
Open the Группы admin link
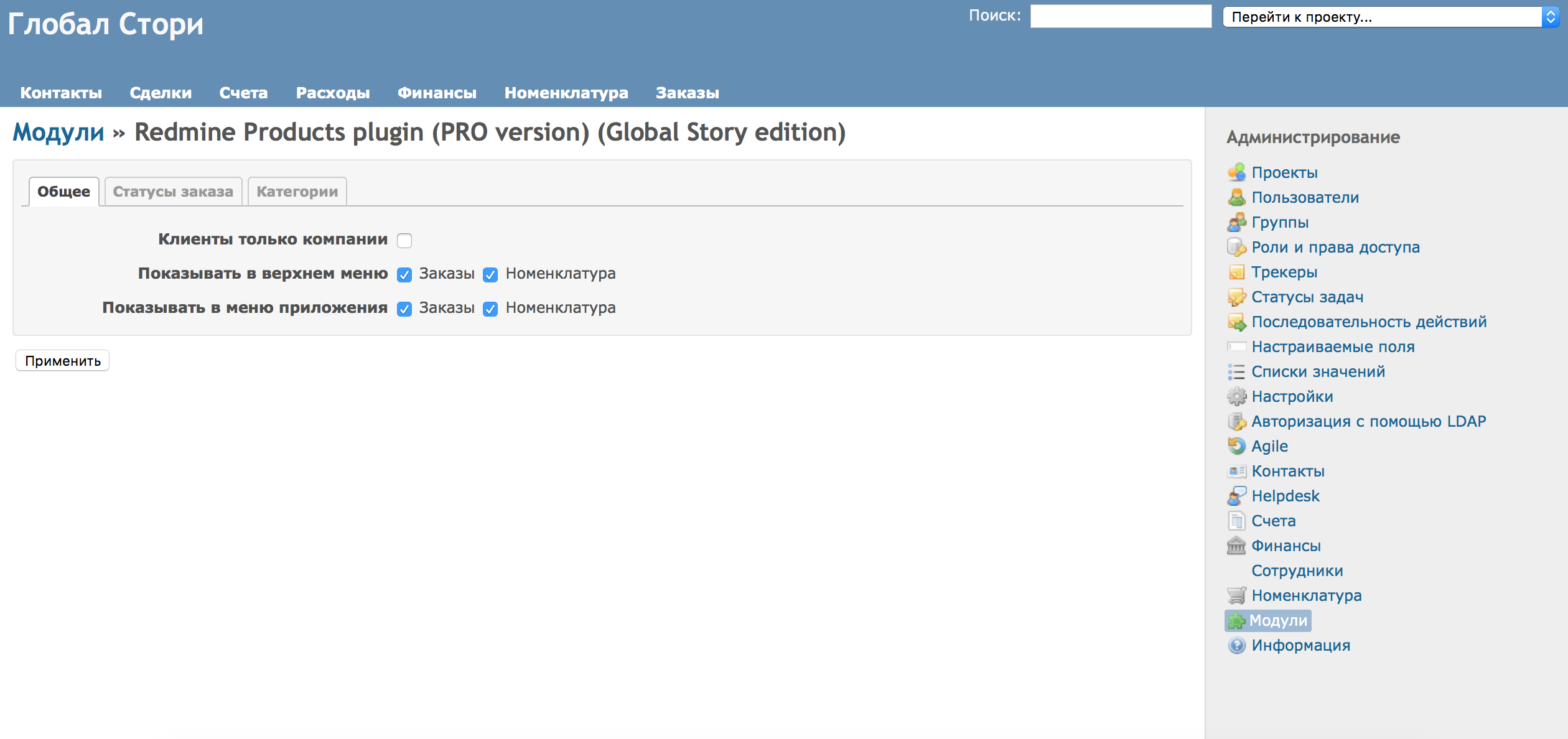coord(1280,222)
